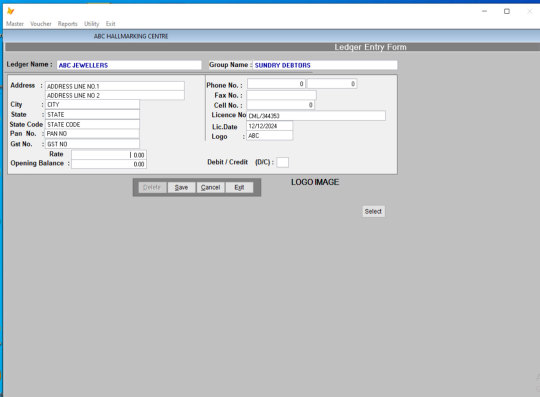Click the Licence No field
This screenshot has height=397, width=540.
[x=316, y=116]
